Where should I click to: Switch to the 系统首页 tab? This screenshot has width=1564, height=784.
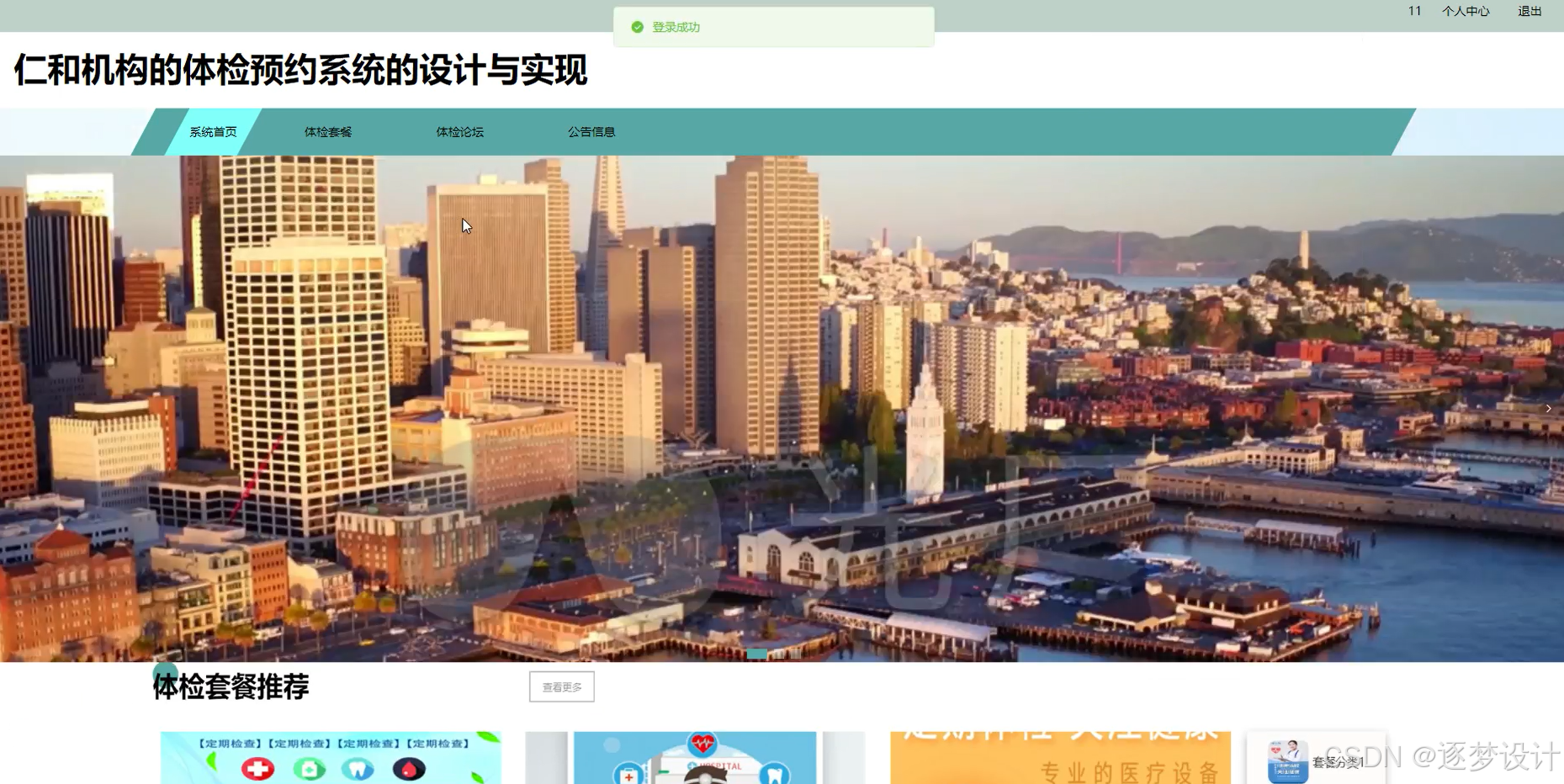[x=212, y=131]
